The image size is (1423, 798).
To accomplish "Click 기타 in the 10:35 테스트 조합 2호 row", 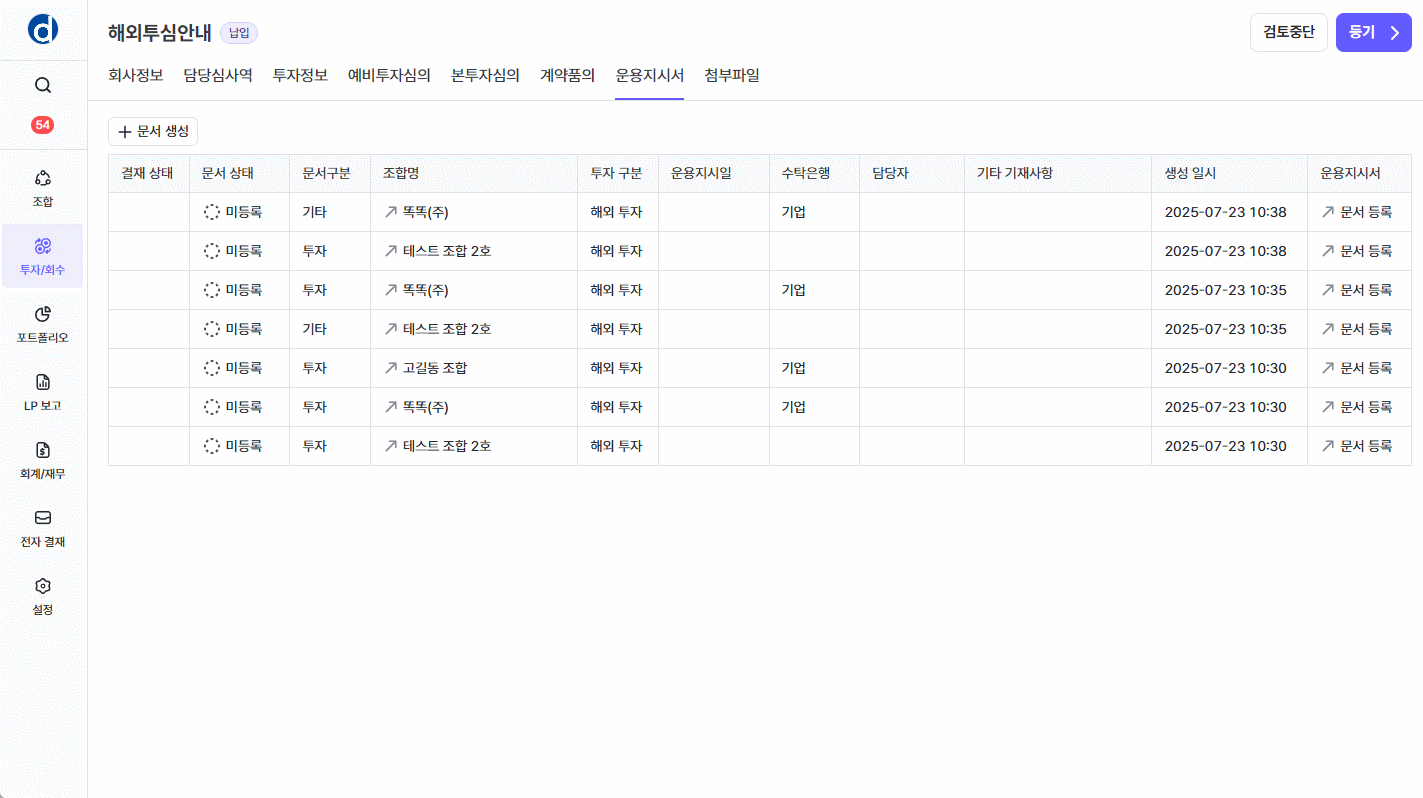I will coord(314,329).
